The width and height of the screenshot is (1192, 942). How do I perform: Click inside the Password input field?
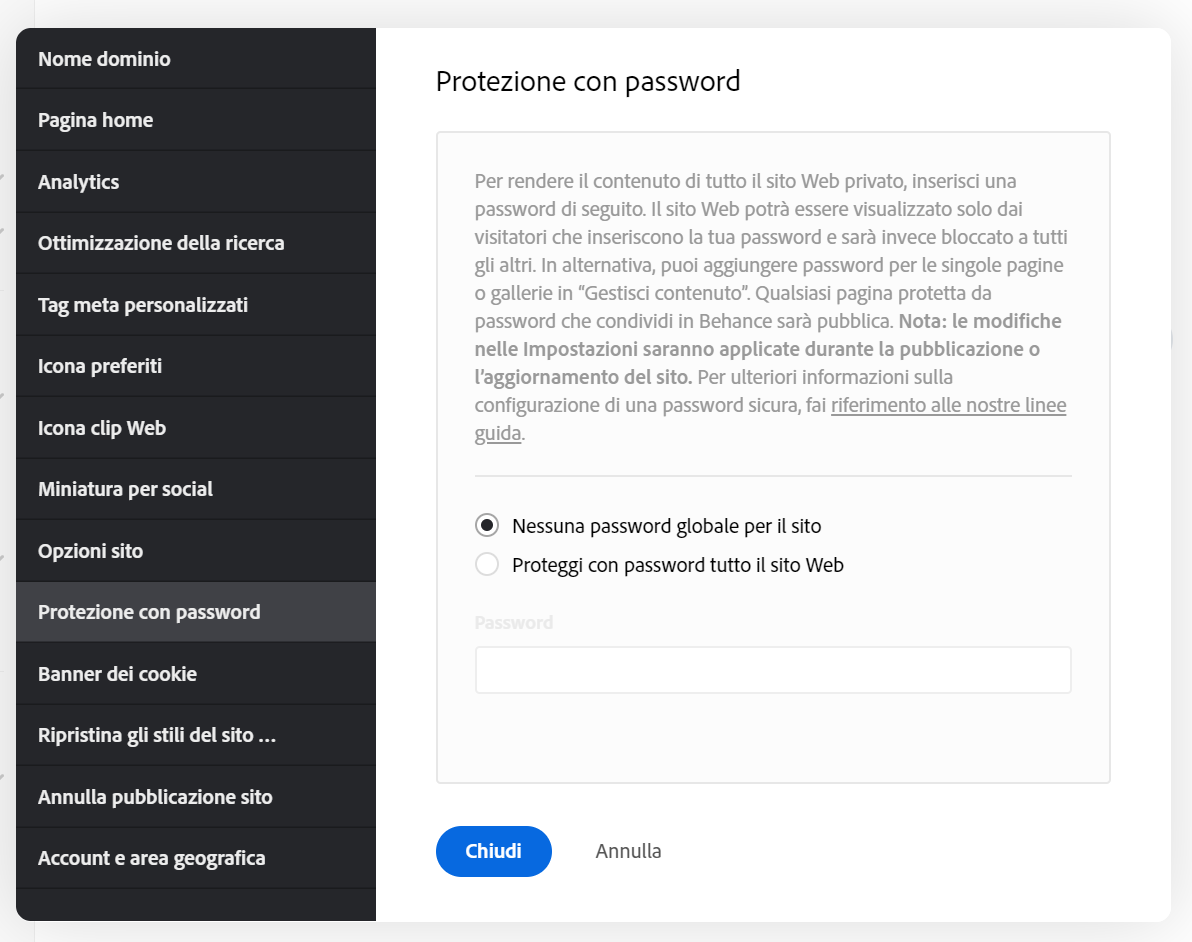tap(772, 670)
